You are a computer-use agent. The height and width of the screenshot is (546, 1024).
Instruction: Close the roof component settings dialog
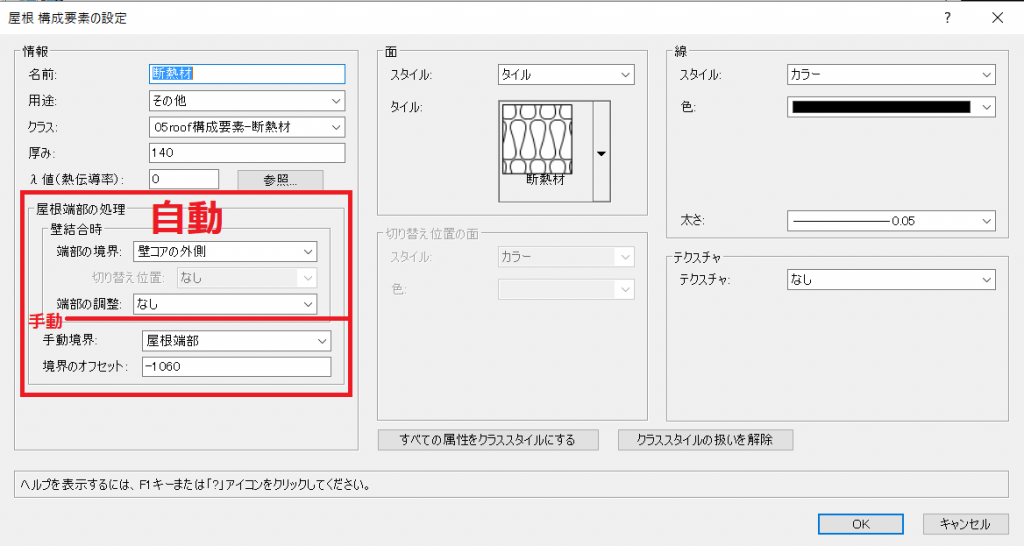coord(997,18)
